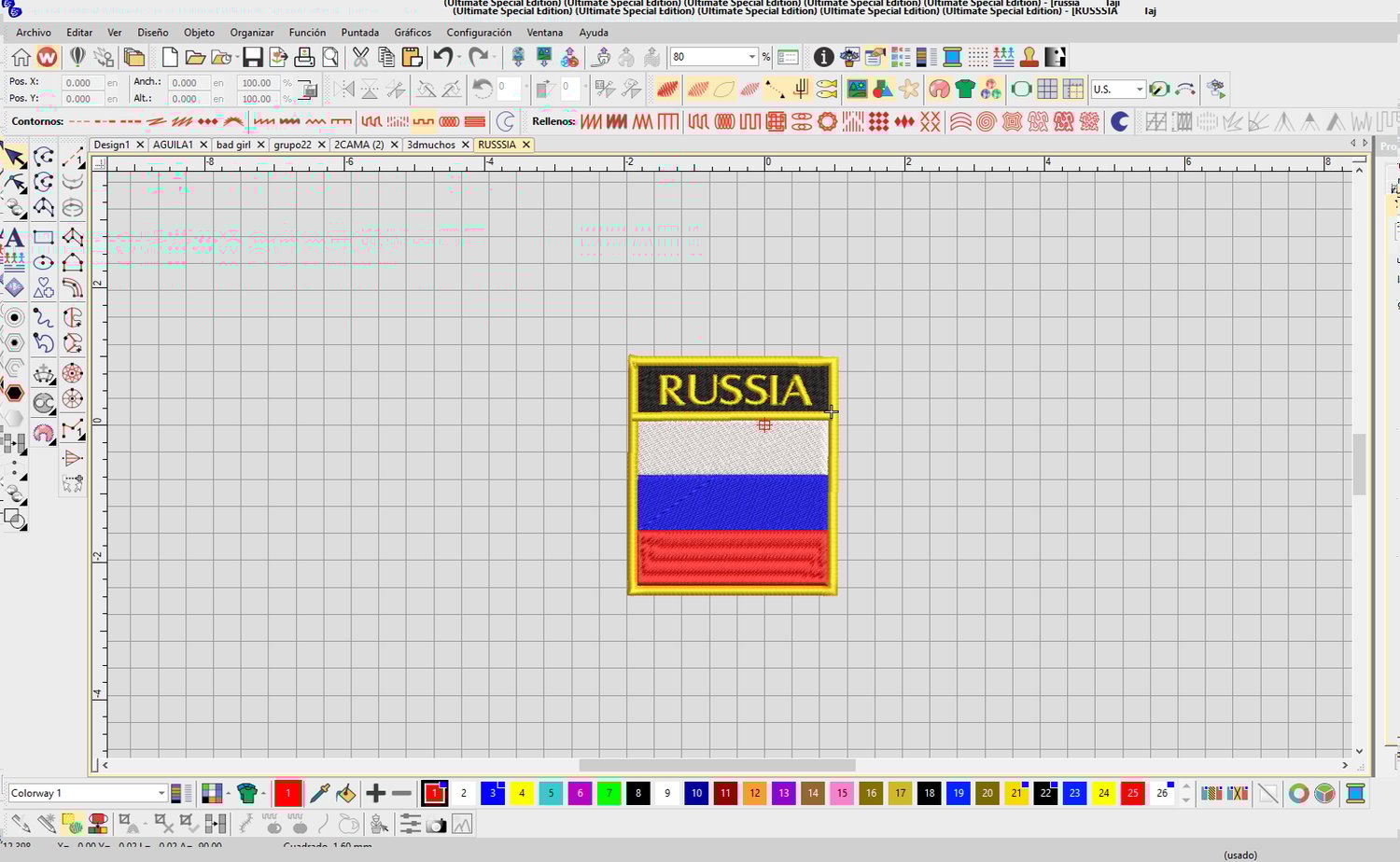Select the paint bucket color tool

345,794
